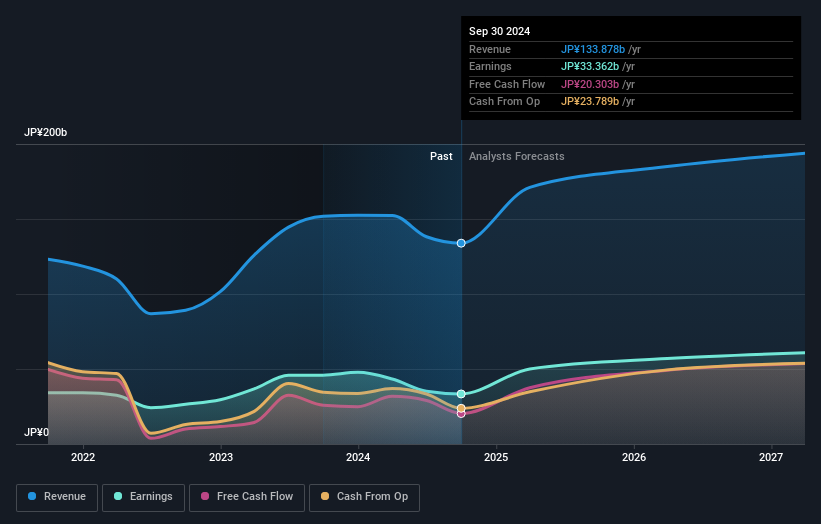Screen dimensions: 821x524
Task: Click the JP¥133.878b revenue value
Action: [593, 49]
